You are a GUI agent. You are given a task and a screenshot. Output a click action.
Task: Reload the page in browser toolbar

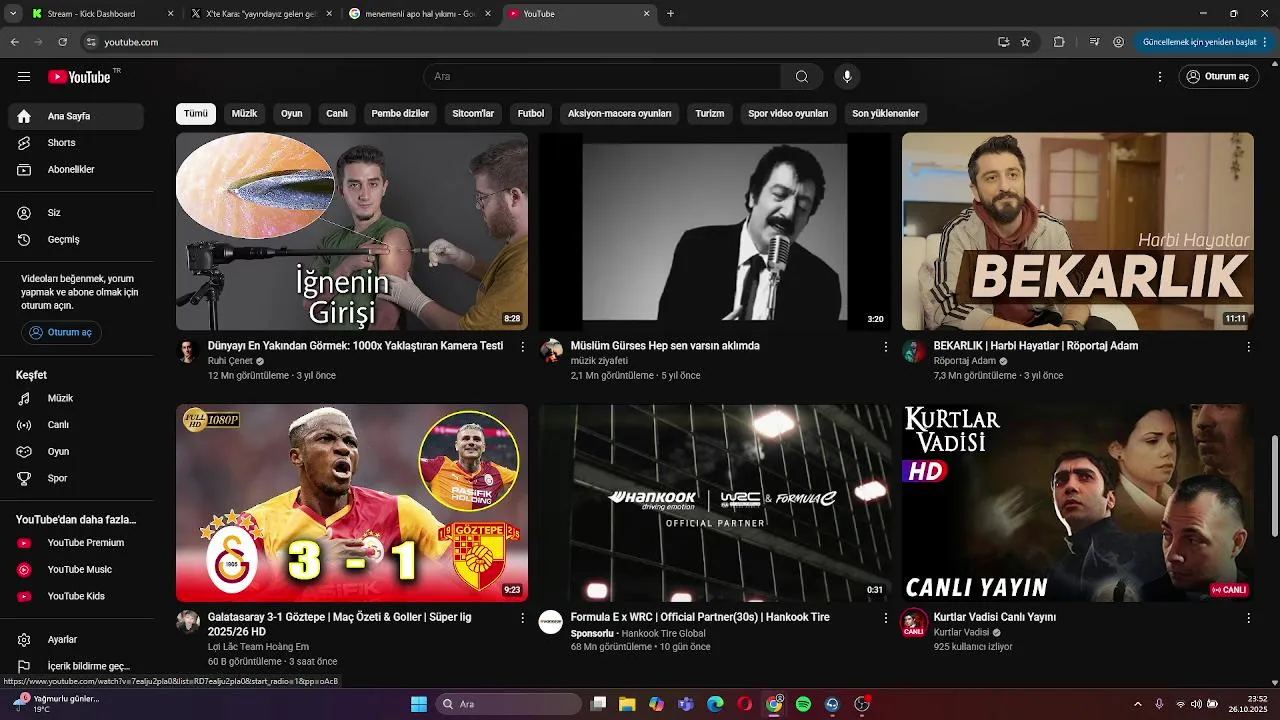click(x=62, y=42)
